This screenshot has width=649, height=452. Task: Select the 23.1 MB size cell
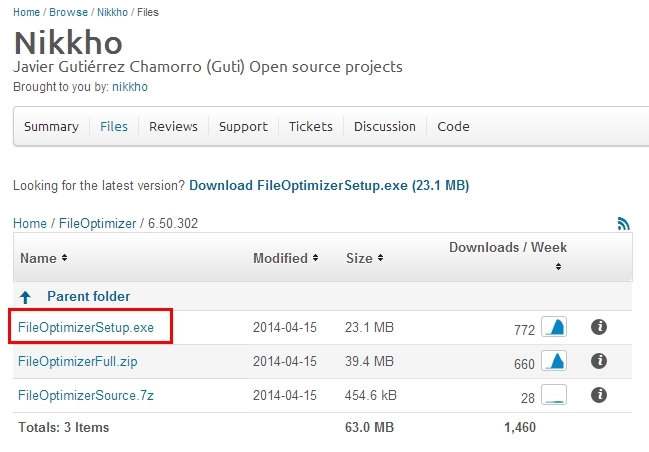pos(369,327)
